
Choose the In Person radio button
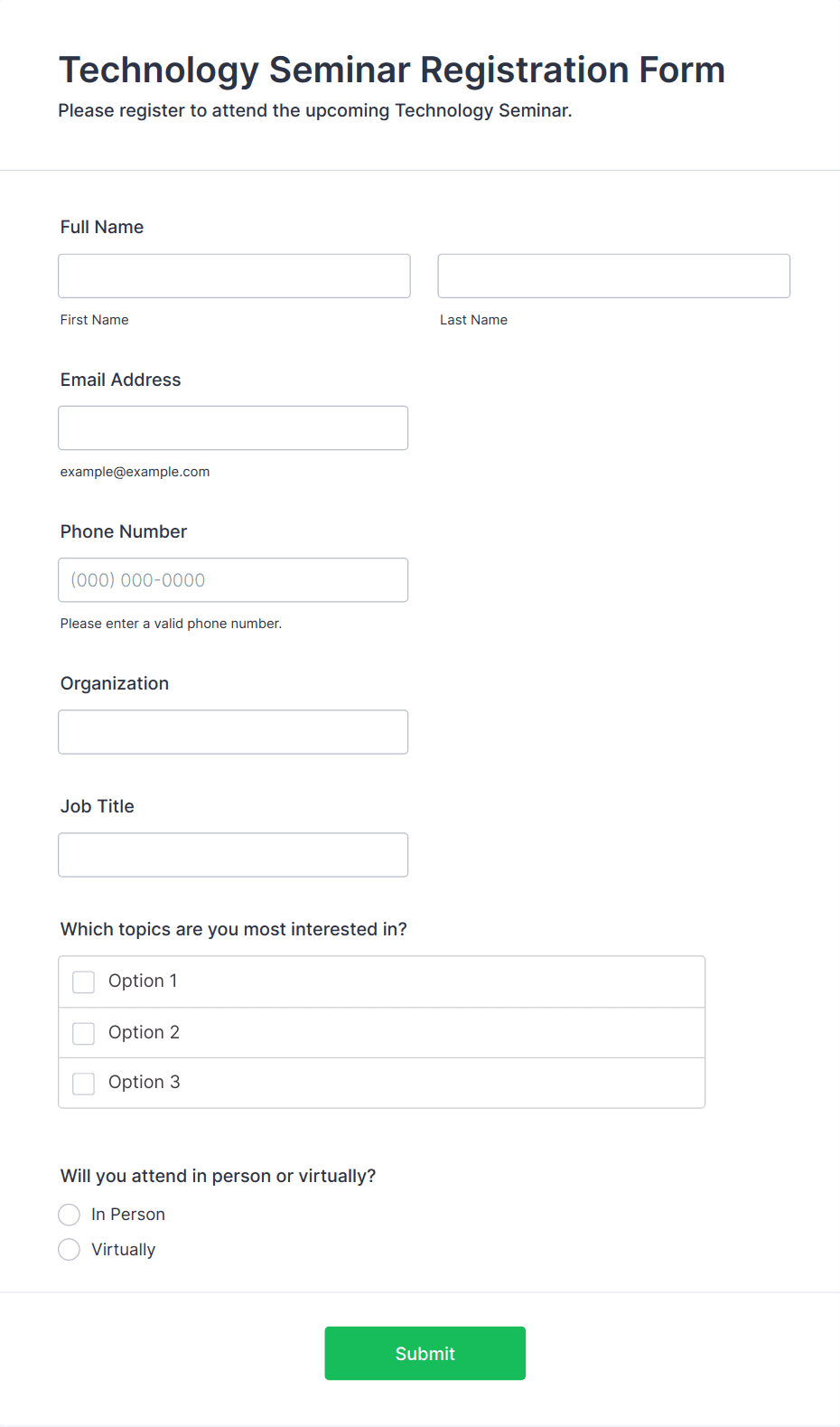69,1215
